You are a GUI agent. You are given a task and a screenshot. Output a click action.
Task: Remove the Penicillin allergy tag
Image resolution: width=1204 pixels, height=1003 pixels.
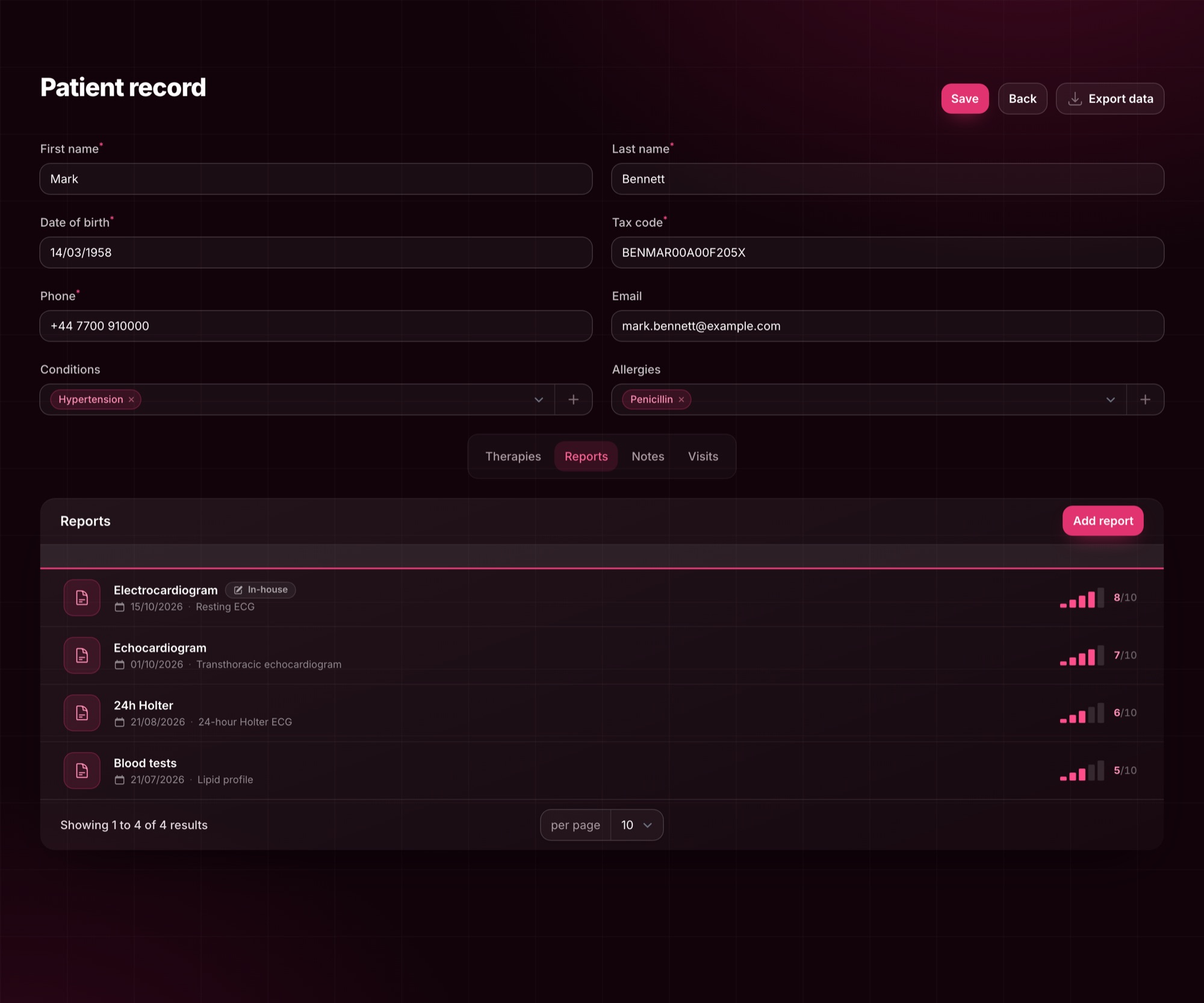681,399
